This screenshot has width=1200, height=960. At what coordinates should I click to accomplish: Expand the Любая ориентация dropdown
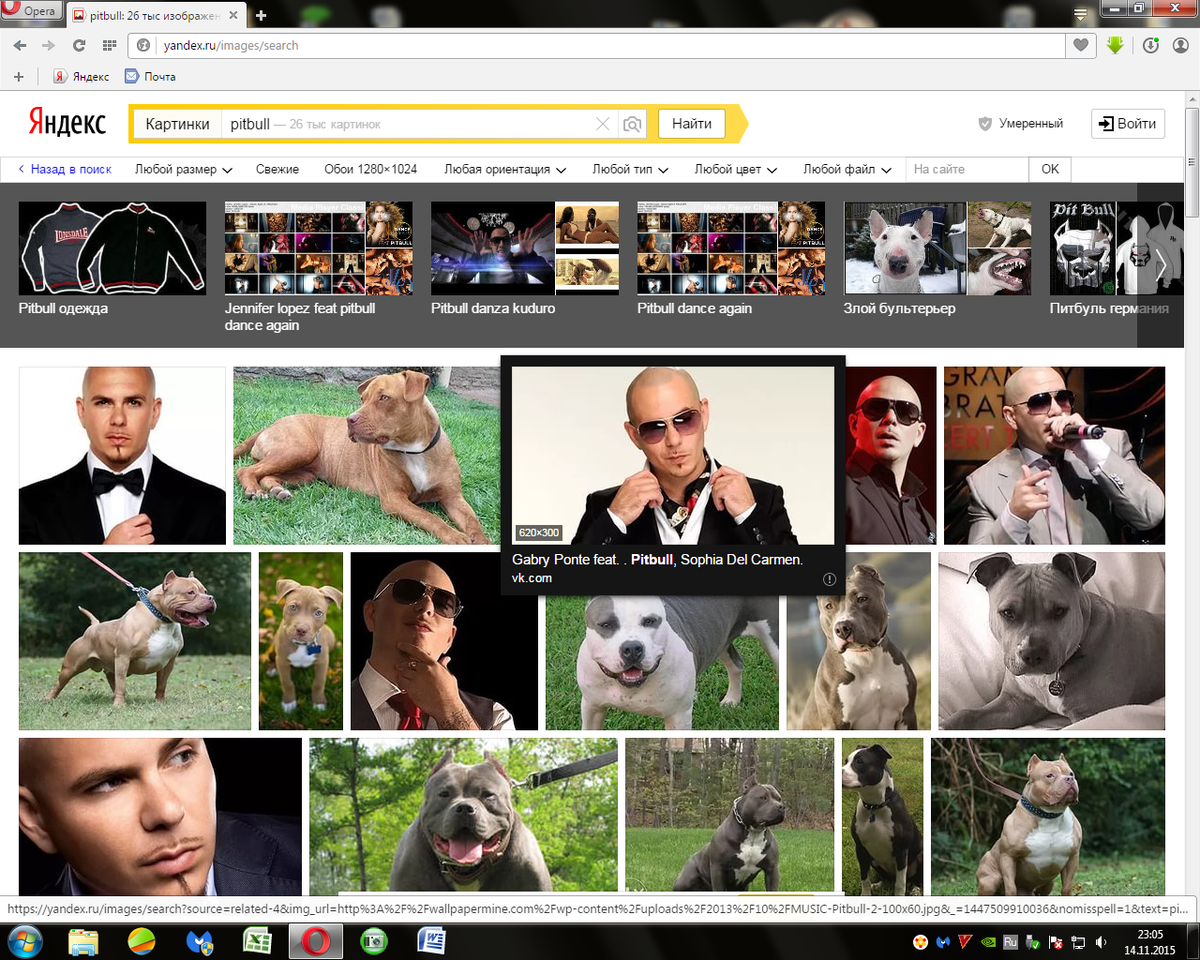pos(505,169)
